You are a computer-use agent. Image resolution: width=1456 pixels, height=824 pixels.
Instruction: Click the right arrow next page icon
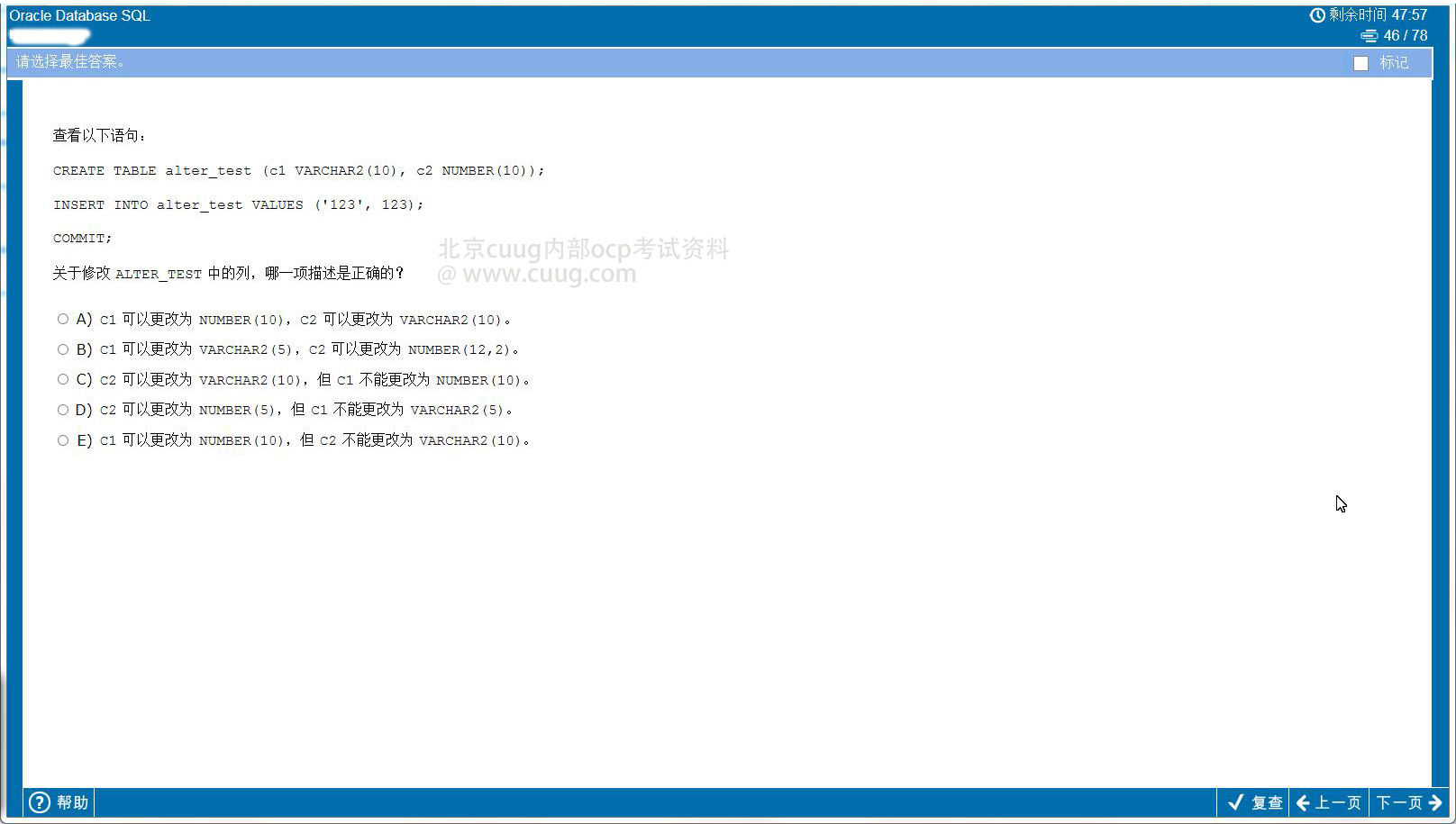[1436, 802]
